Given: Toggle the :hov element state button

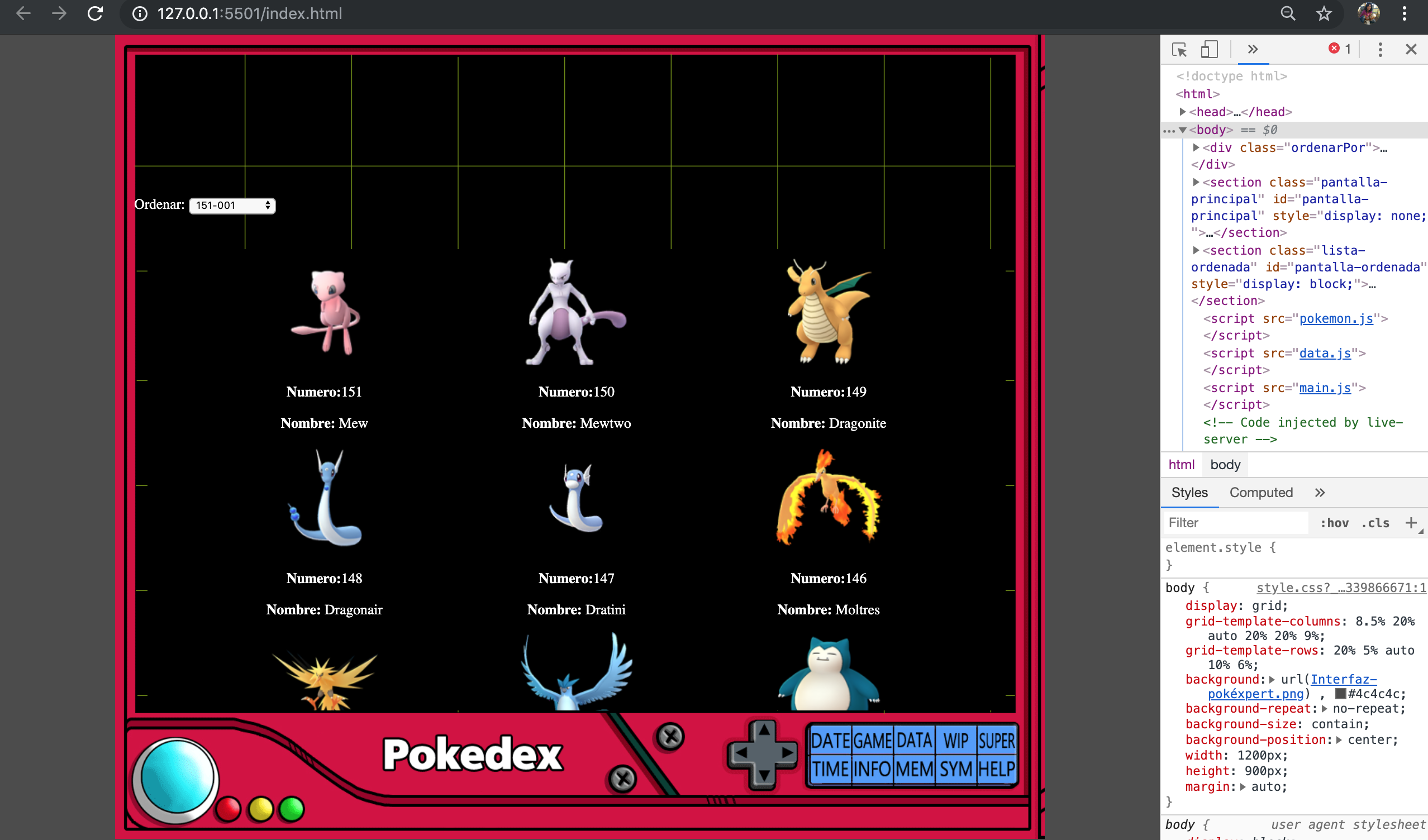Looking at the screenshot, I should (x=1334, y=523).
